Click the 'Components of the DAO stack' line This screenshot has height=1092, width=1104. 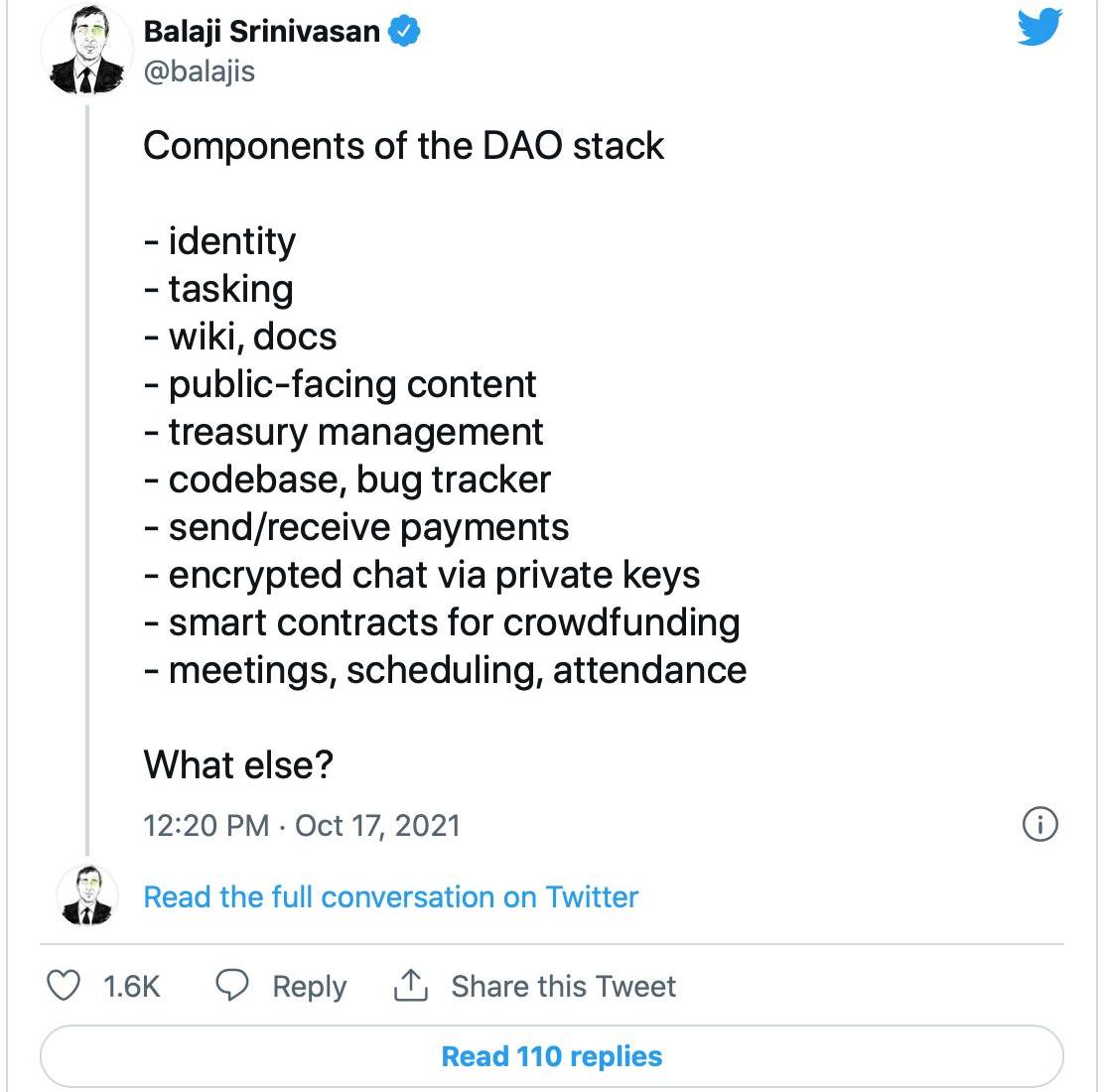[403, 146]
